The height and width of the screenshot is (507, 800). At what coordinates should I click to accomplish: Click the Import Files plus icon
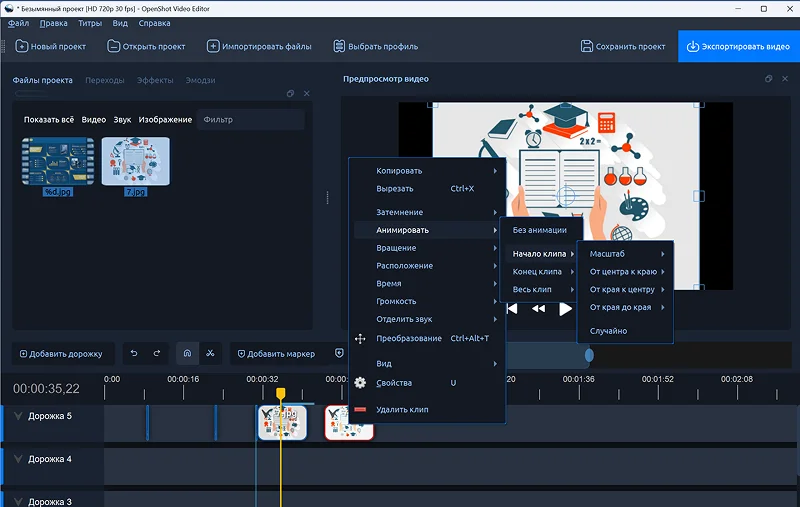tap(212, 46)
